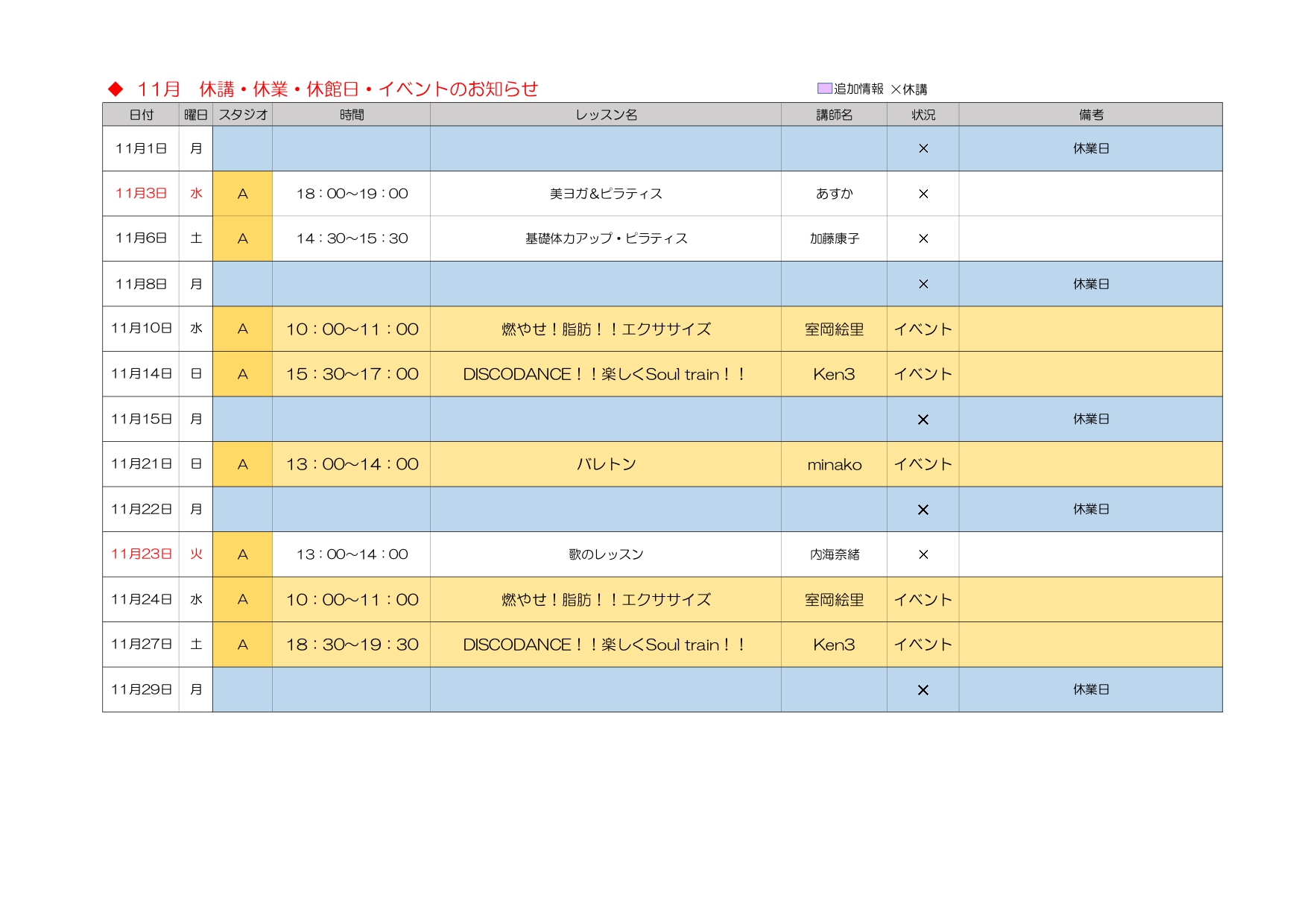Click the 歌のレッスン lesson cell
Viewport: 1307px width, 924px height.
coord(606,554)
